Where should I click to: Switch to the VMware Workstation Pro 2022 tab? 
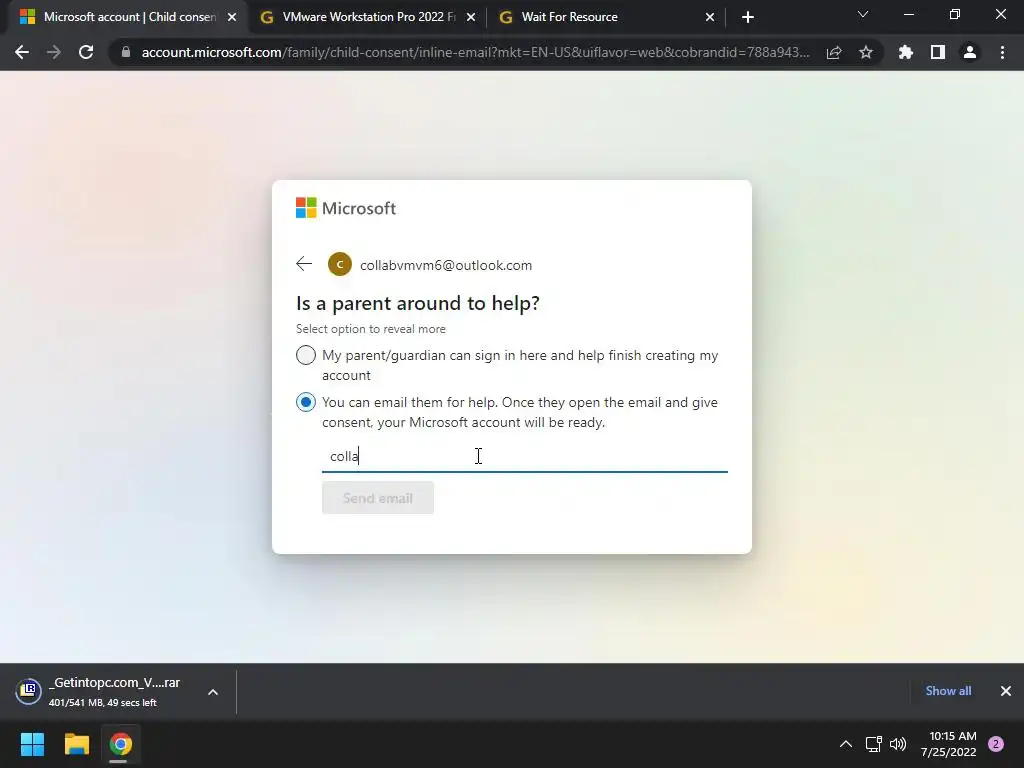pyautogui.click(x=368, y=17)
